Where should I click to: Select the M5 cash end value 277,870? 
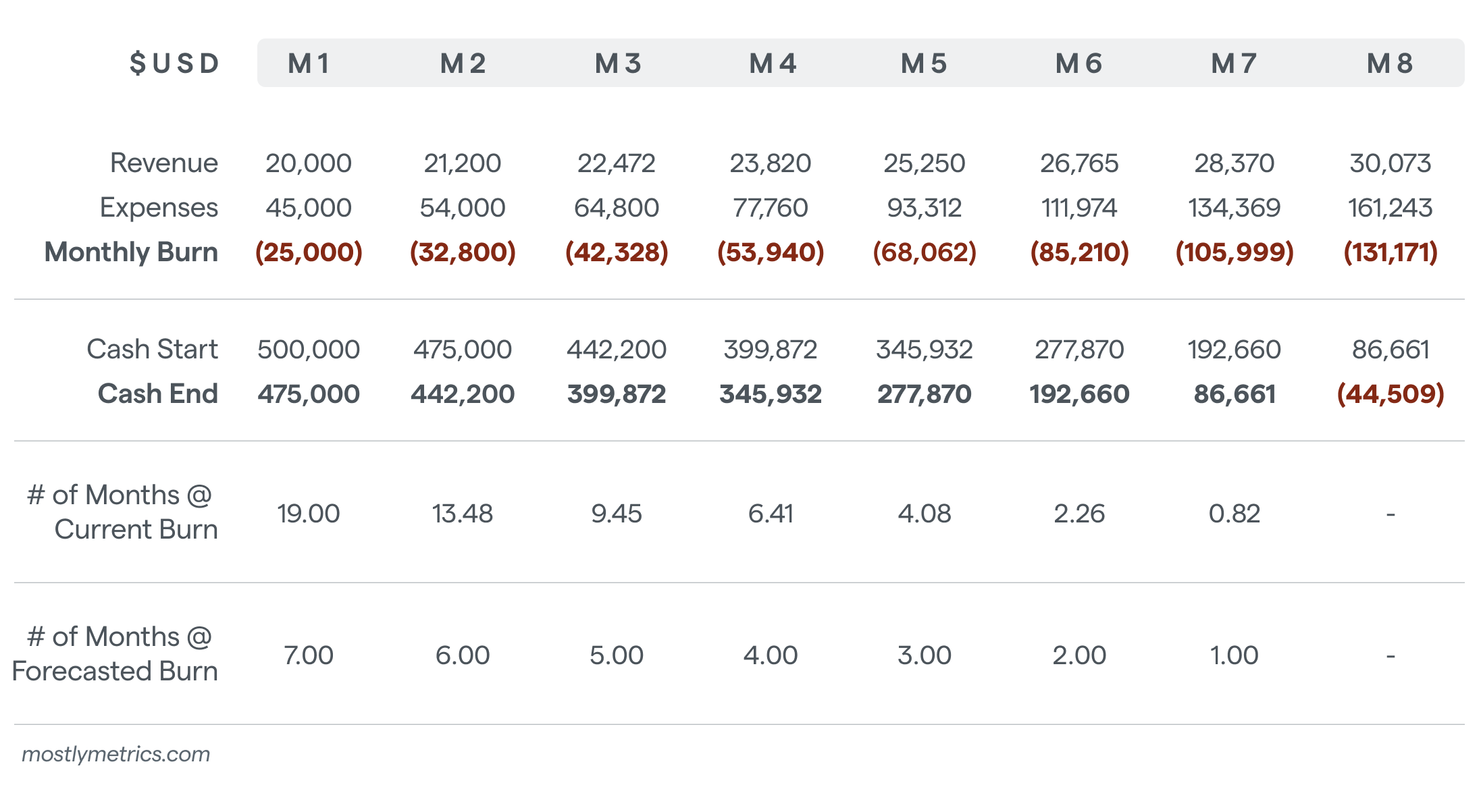(924, 394)
